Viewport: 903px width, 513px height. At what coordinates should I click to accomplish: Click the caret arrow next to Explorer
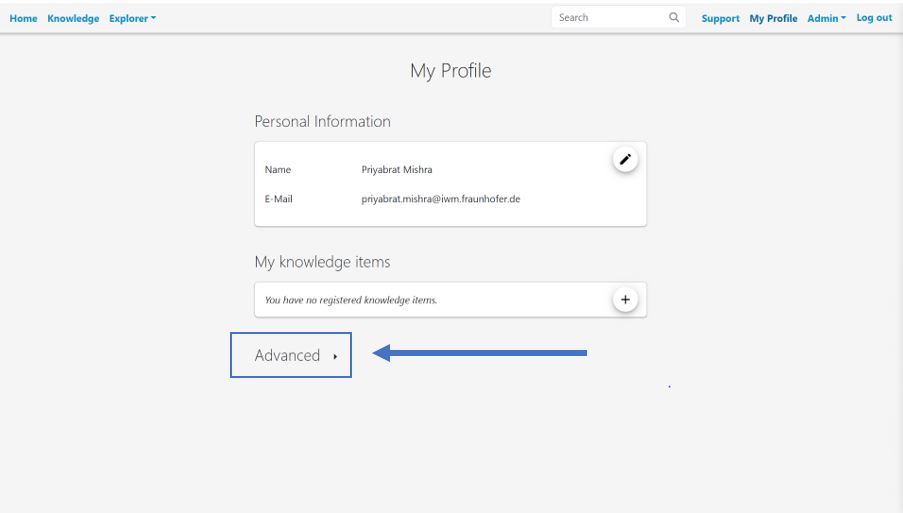tap(153, 18)
